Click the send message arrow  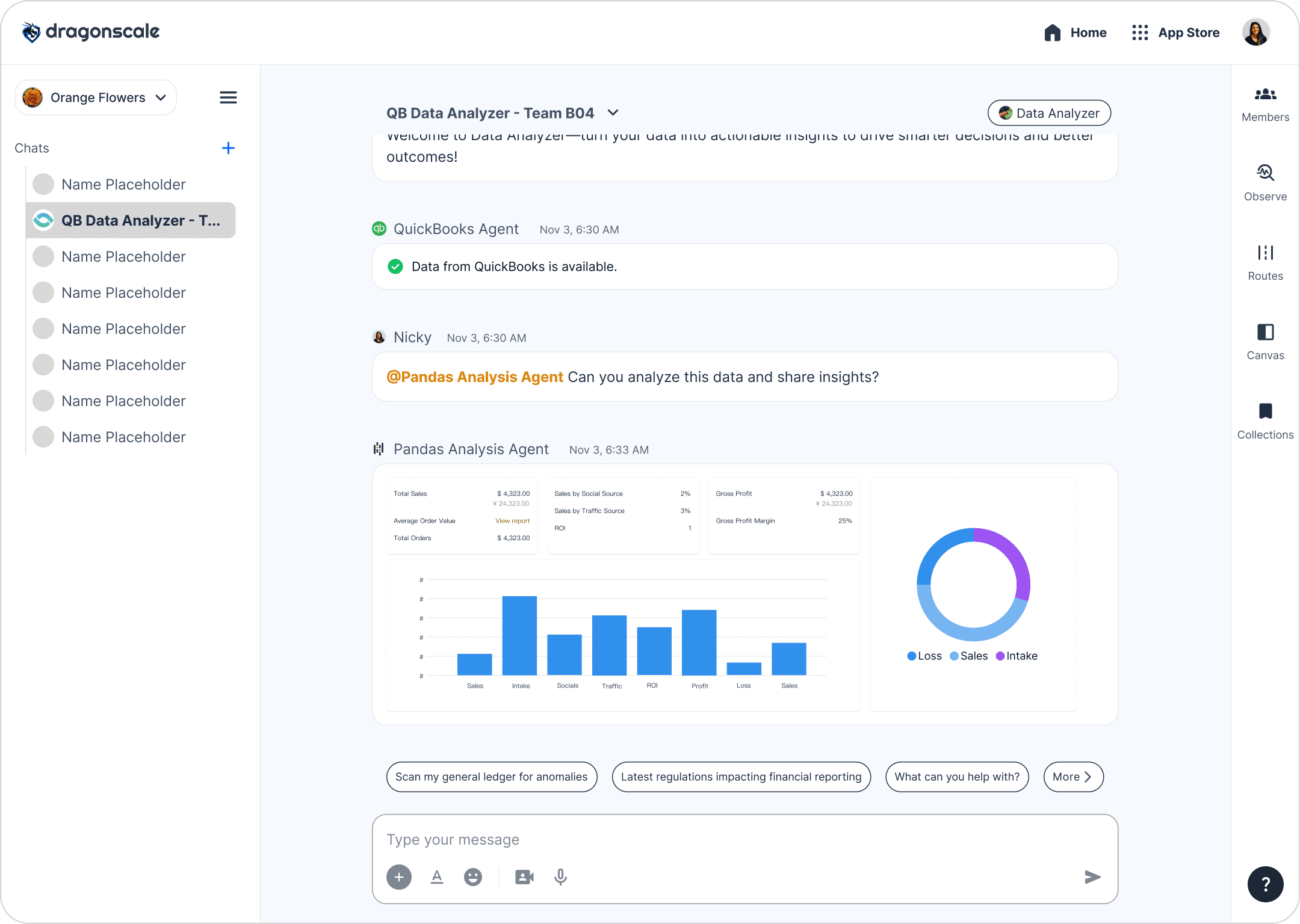coord(1092,877)
